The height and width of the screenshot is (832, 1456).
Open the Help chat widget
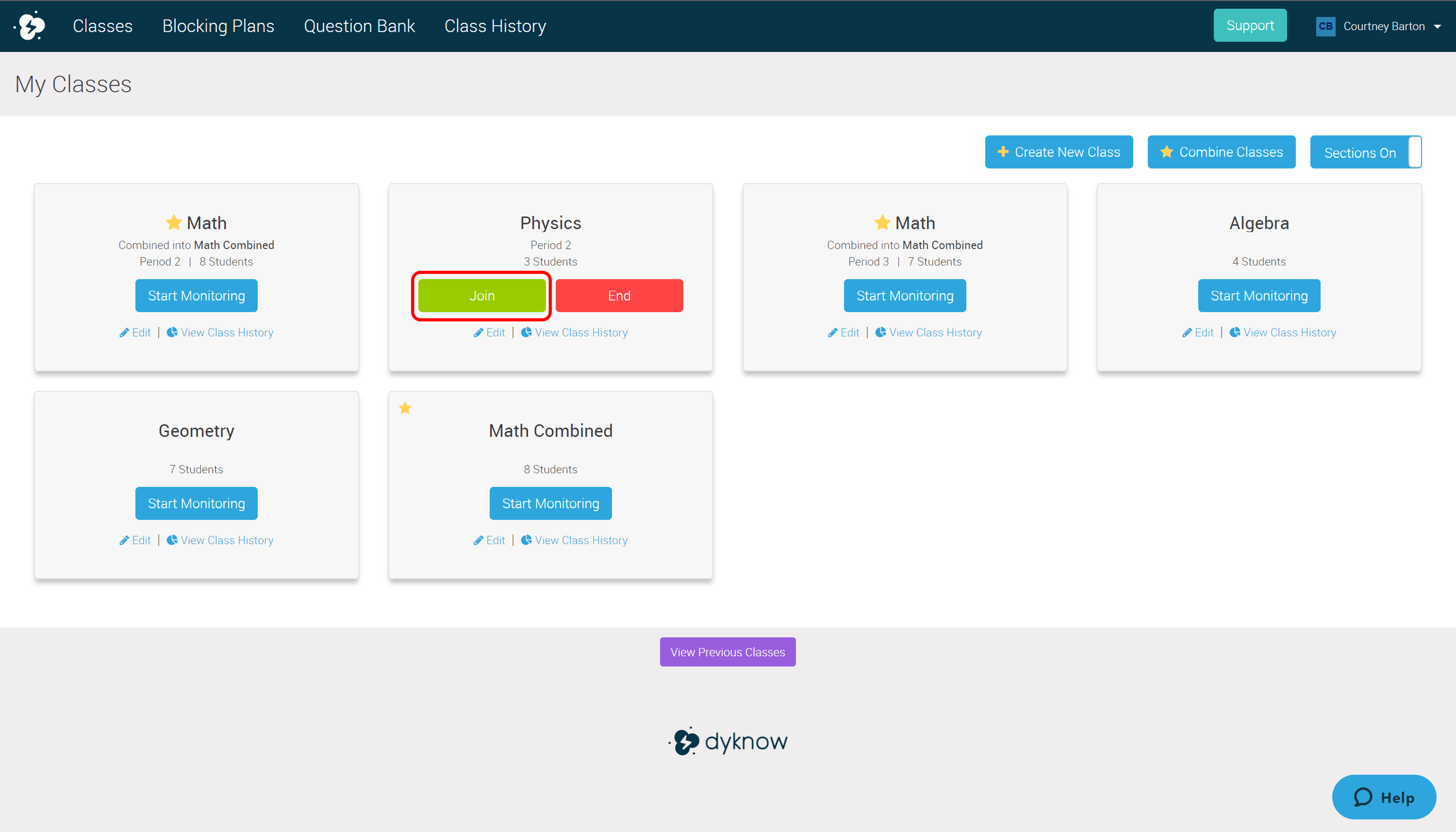[x=1383, y=797]
